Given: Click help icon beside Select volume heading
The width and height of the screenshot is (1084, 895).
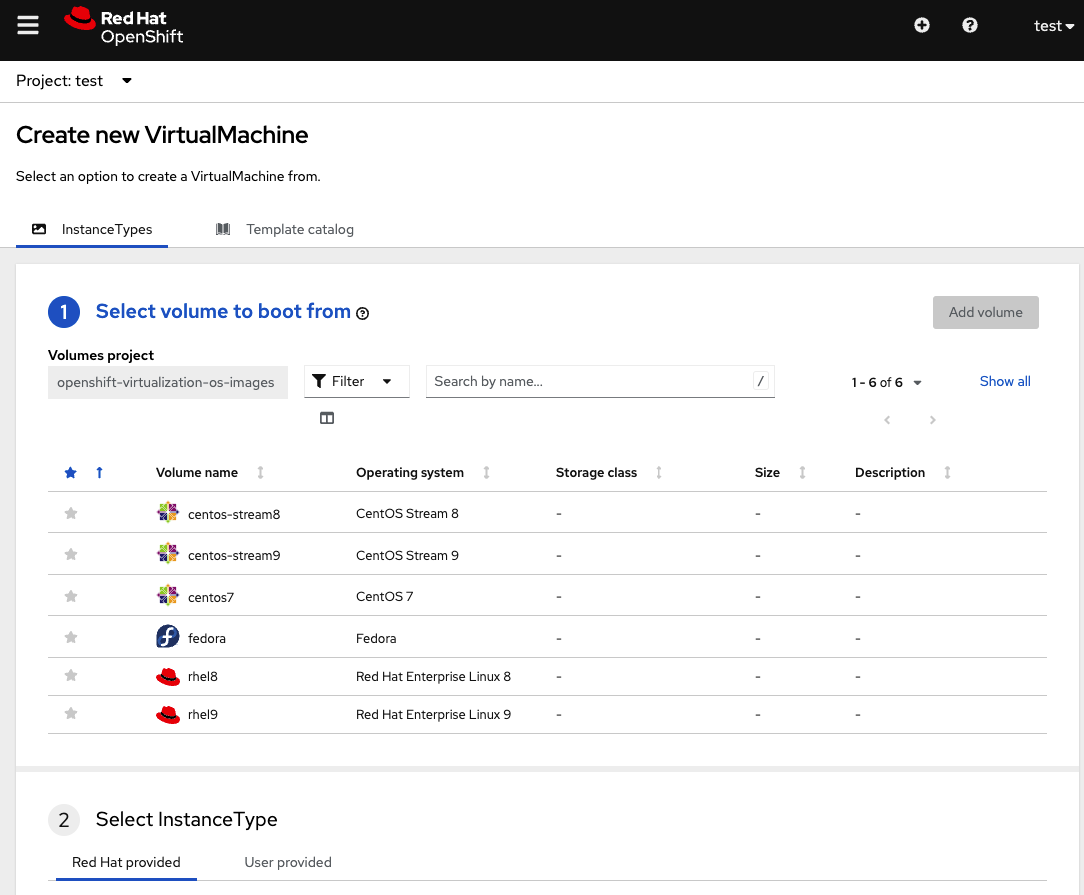Looking at the screenshot, I should click(x=363, y=313).
